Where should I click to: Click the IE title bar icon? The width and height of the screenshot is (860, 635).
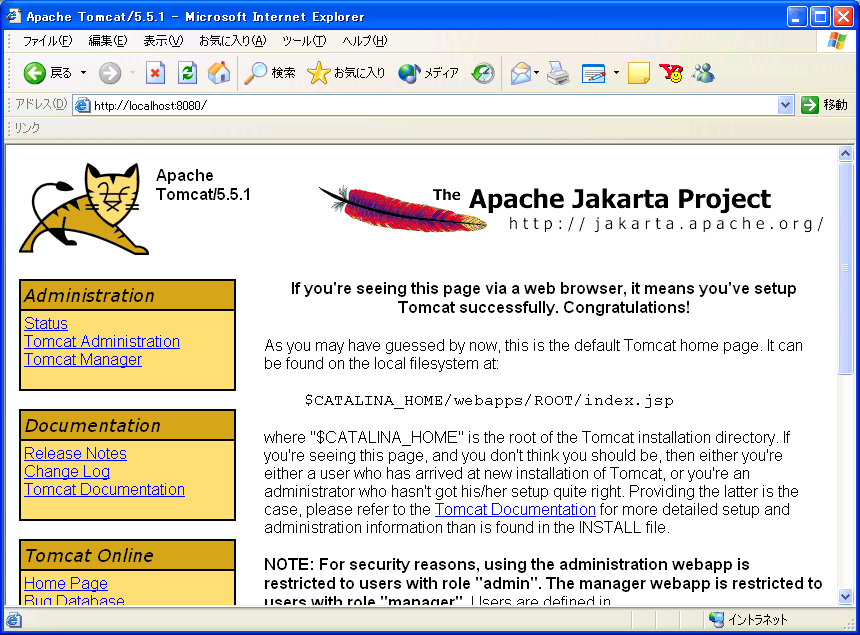(x=14, y=16)
